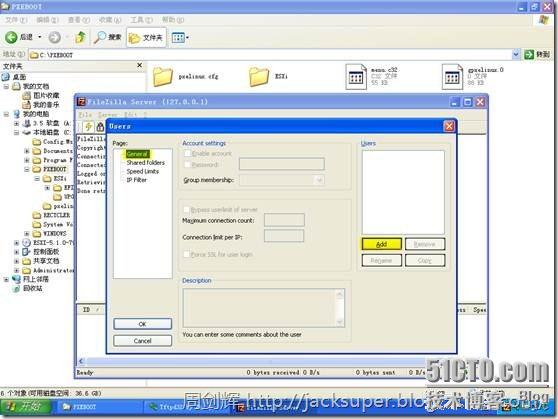Click the lightning connect icon in FileZilla toolbar

[88, 126]
